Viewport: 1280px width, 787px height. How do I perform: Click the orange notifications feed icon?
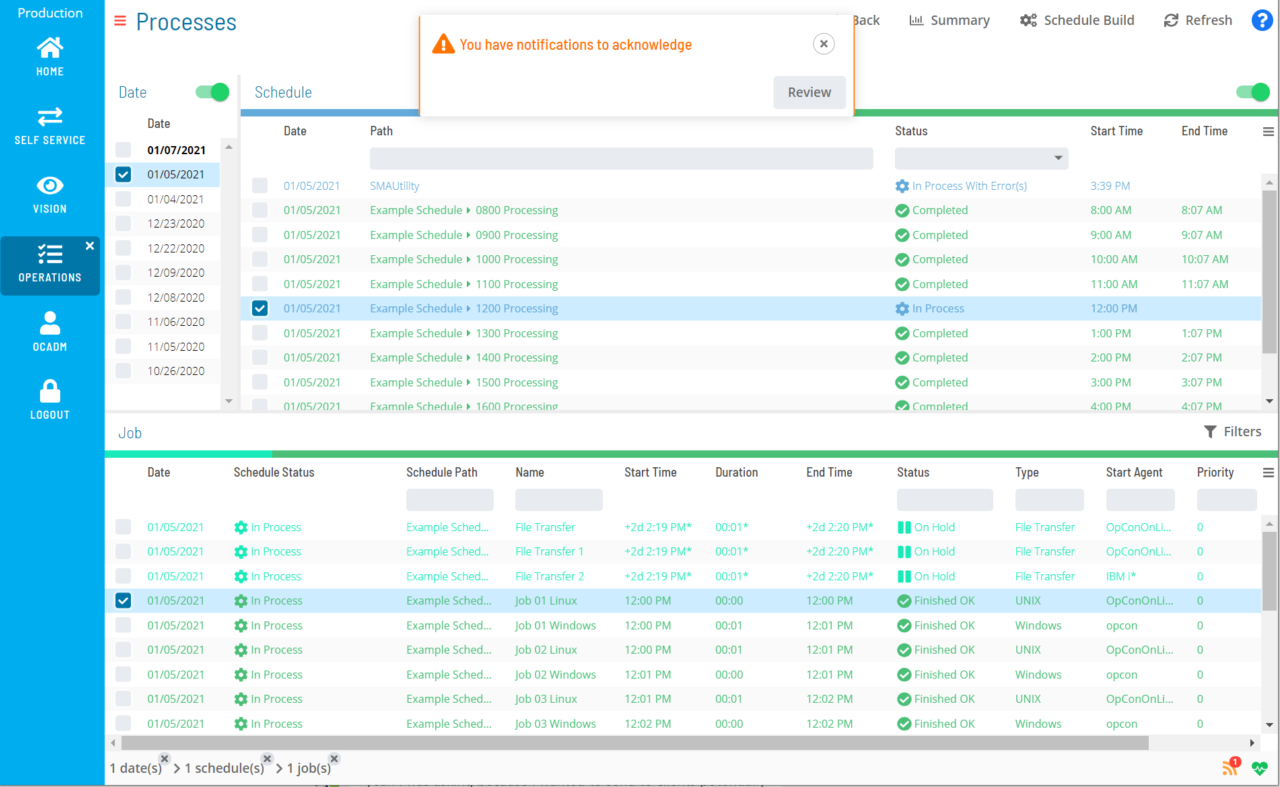click(x=1230, y=768)
